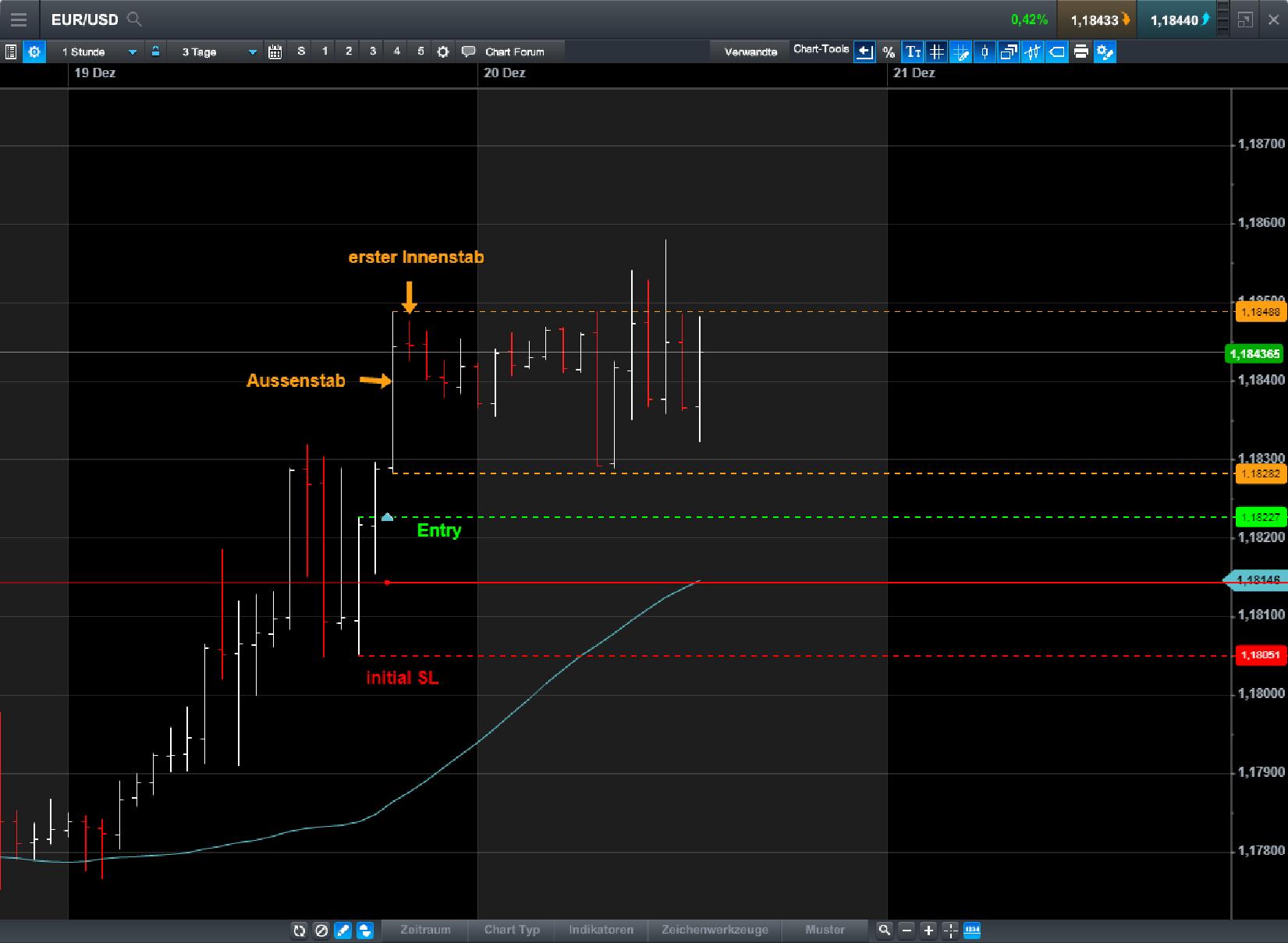Image resolution: width=1288 pixels, height=943 pixels.
Task: Open the calendar icon in the toolbar
Action: (x=275, y=51)
